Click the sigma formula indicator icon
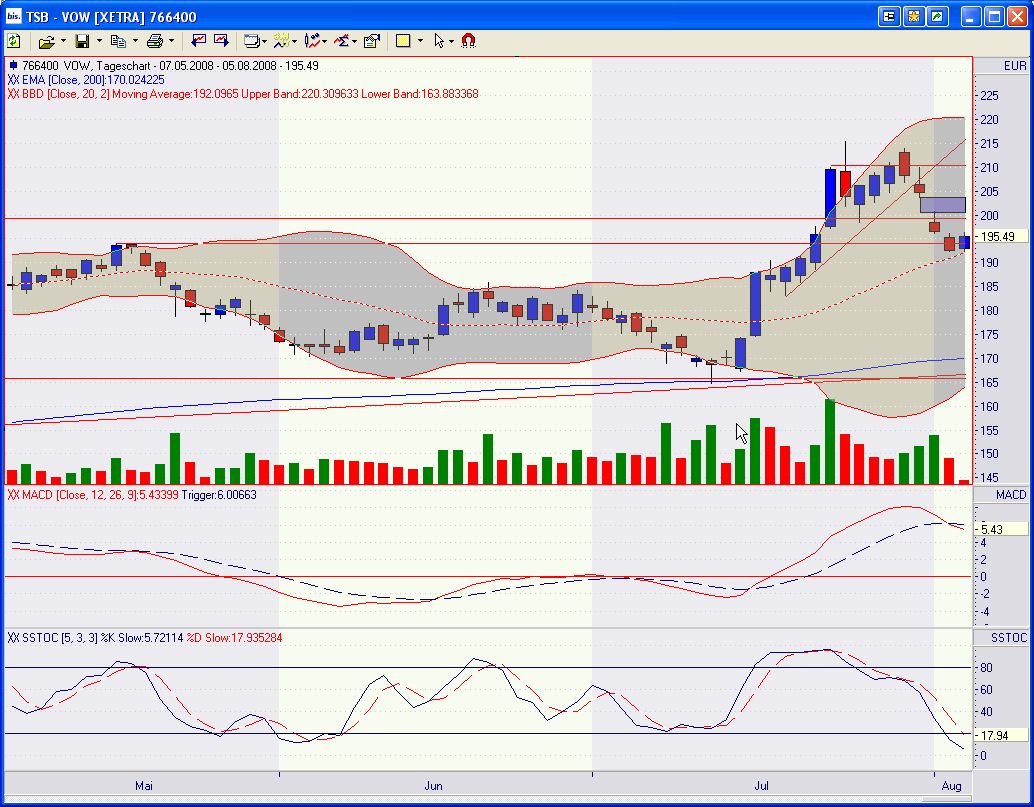This screenshot has width=1034, height=807. pos(342,41)
